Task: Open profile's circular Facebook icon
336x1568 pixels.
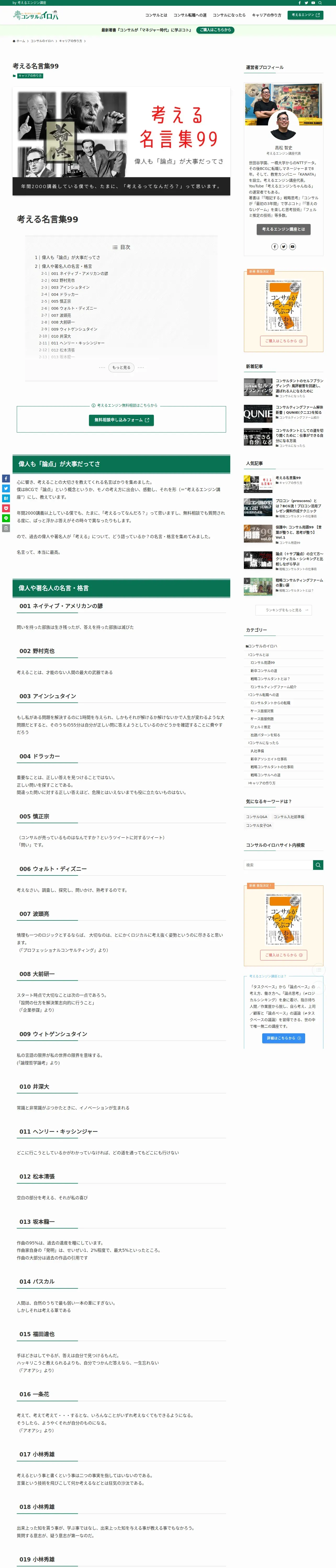Action: pyautogui.click(x=275, y=246)
